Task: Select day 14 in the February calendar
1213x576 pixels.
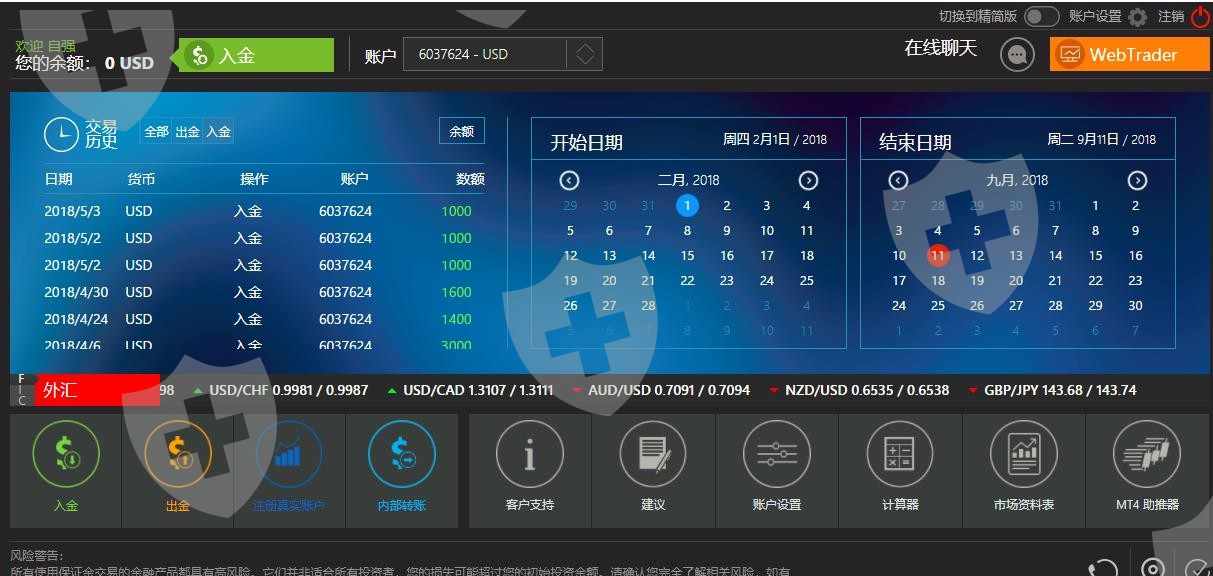Action: point(648,256)
